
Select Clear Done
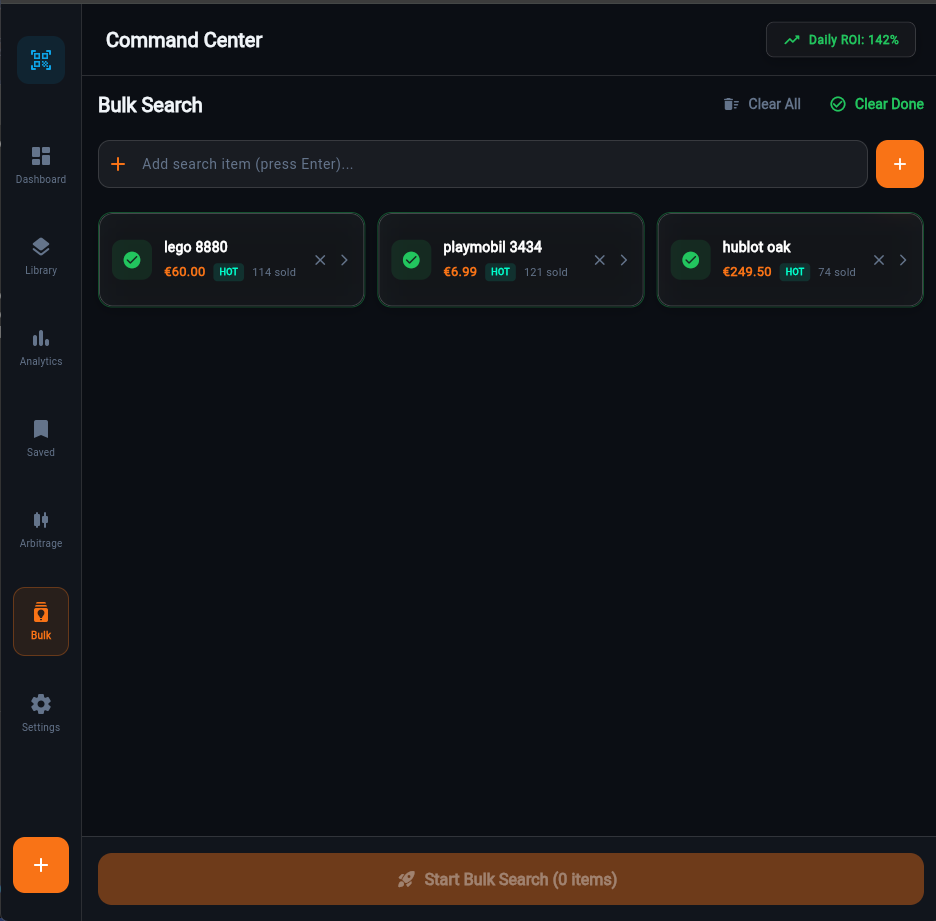[877, 103]
